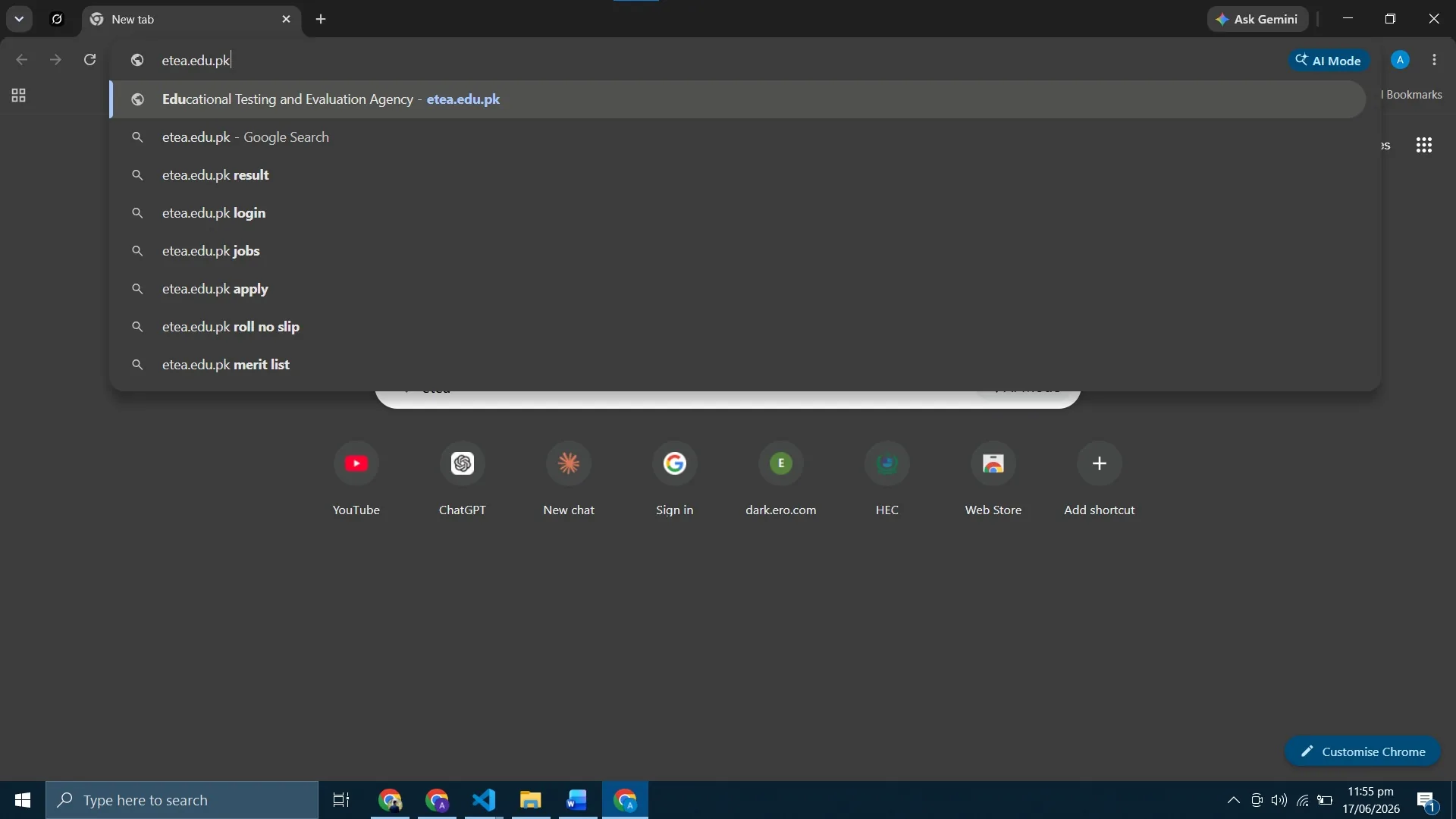Screen dimensions: 1456x819
Task: Open the HEC shortcut
Action: [887, 479]
